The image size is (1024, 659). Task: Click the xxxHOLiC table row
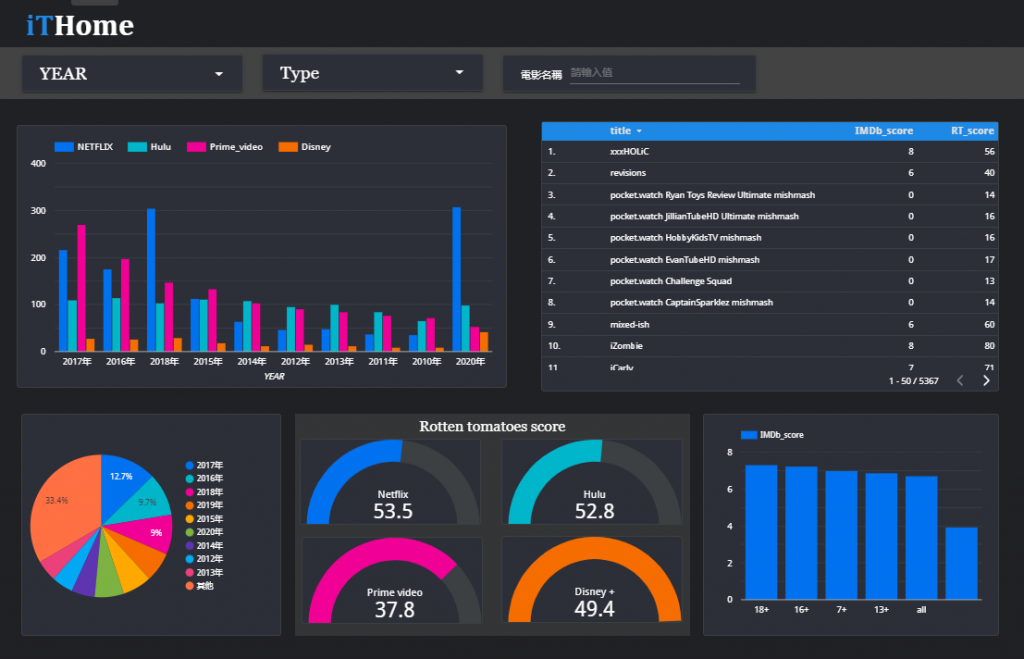769,152
